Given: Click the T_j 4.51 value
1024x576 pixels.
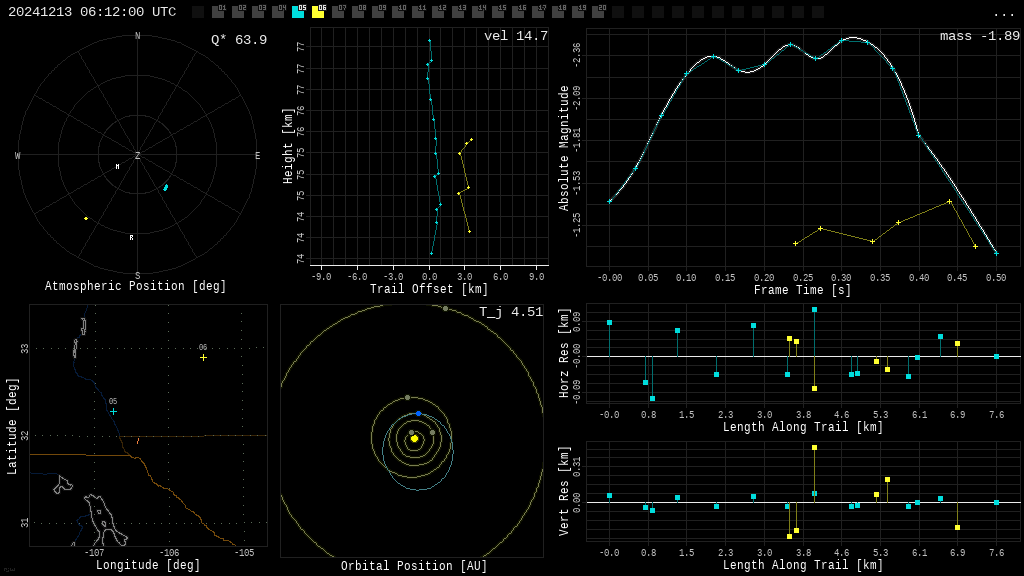Looking at the screenshot, I should [x=511, y=312].
